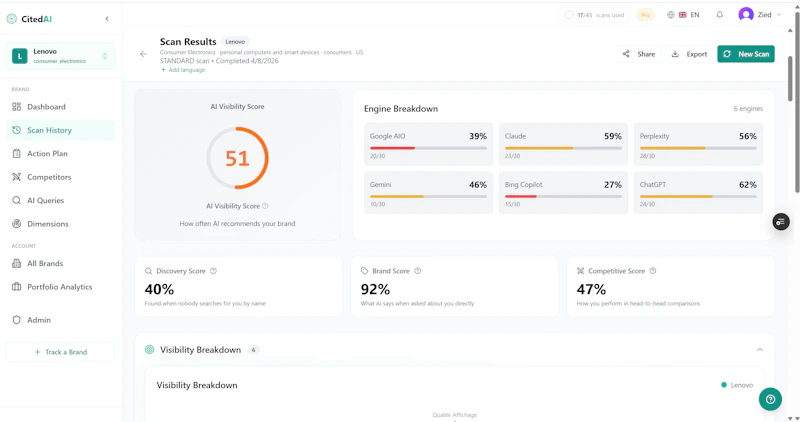Start a New Scan
The width and height of the screenshot is (800, 422).
(x=746, y=54)
